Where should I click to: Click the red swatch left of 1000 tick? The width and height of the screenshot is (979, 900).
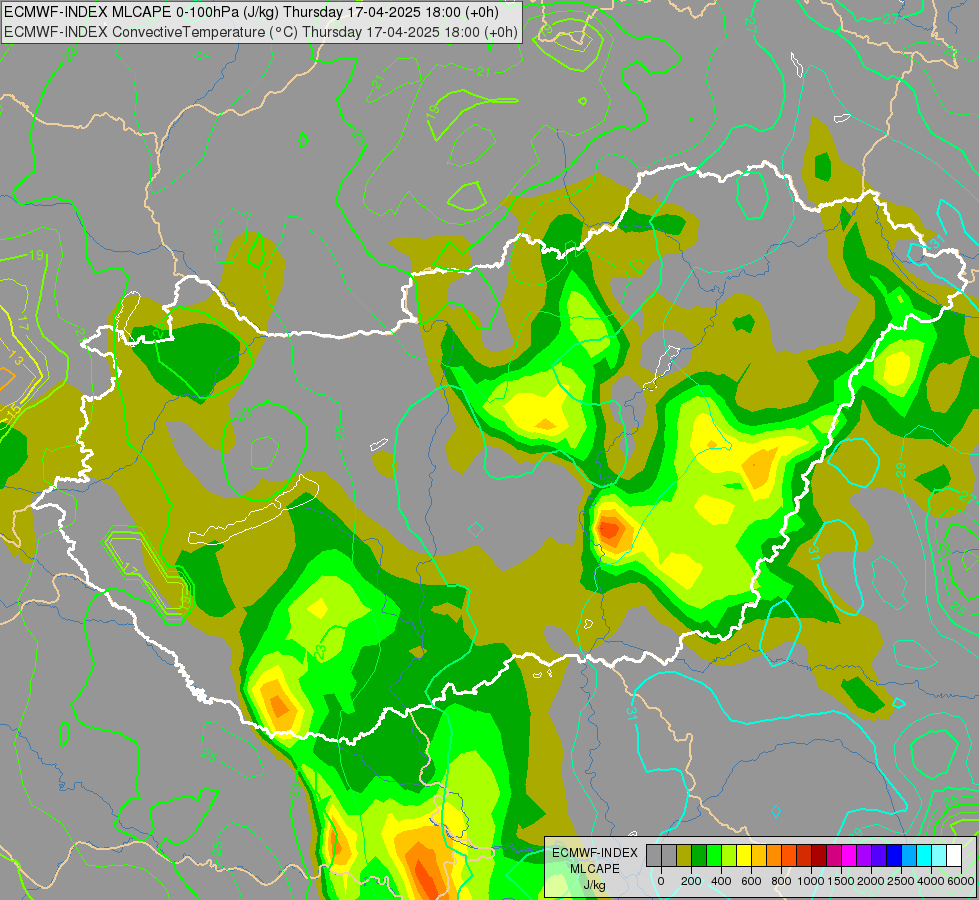pyautogui.click(x=804, y=855)
